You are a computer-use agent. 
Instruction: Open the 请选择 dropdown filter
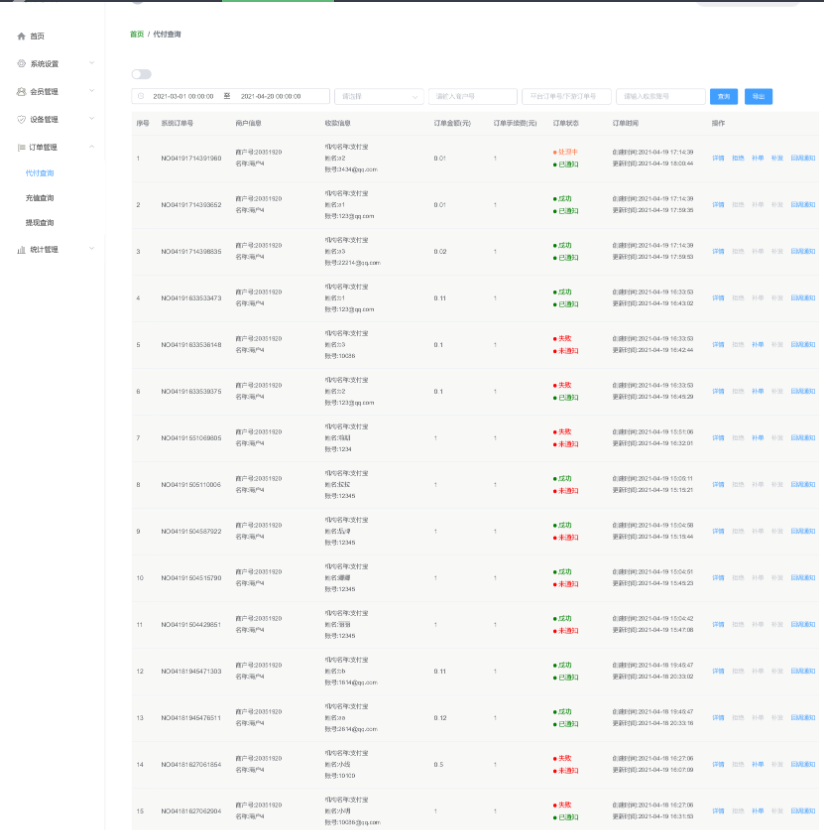click(x=379, y=97)
